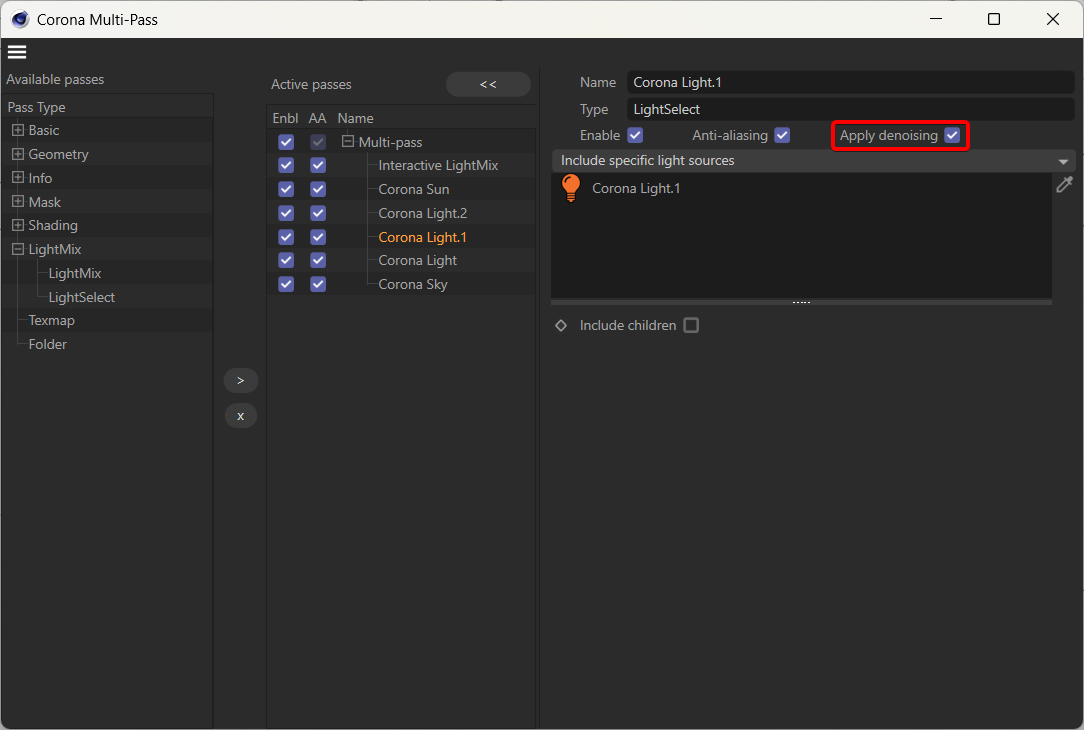Select LightSelect under available passes
Image resolution: width=1084 pixels, height=730 pixels.
click(x=82, y=297)
